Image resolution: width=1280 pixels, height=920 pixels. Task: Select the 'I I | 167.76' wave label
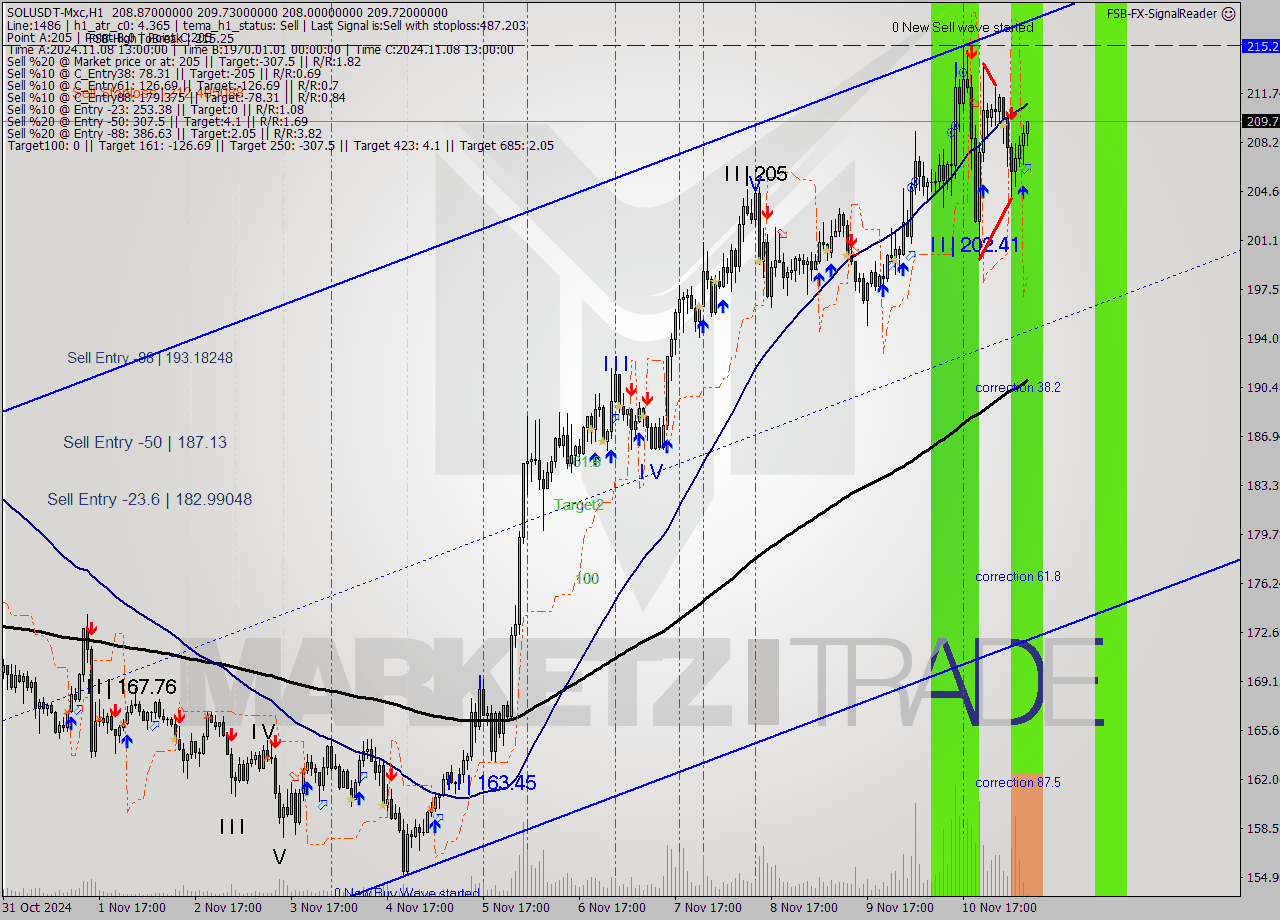pos(133,687)
